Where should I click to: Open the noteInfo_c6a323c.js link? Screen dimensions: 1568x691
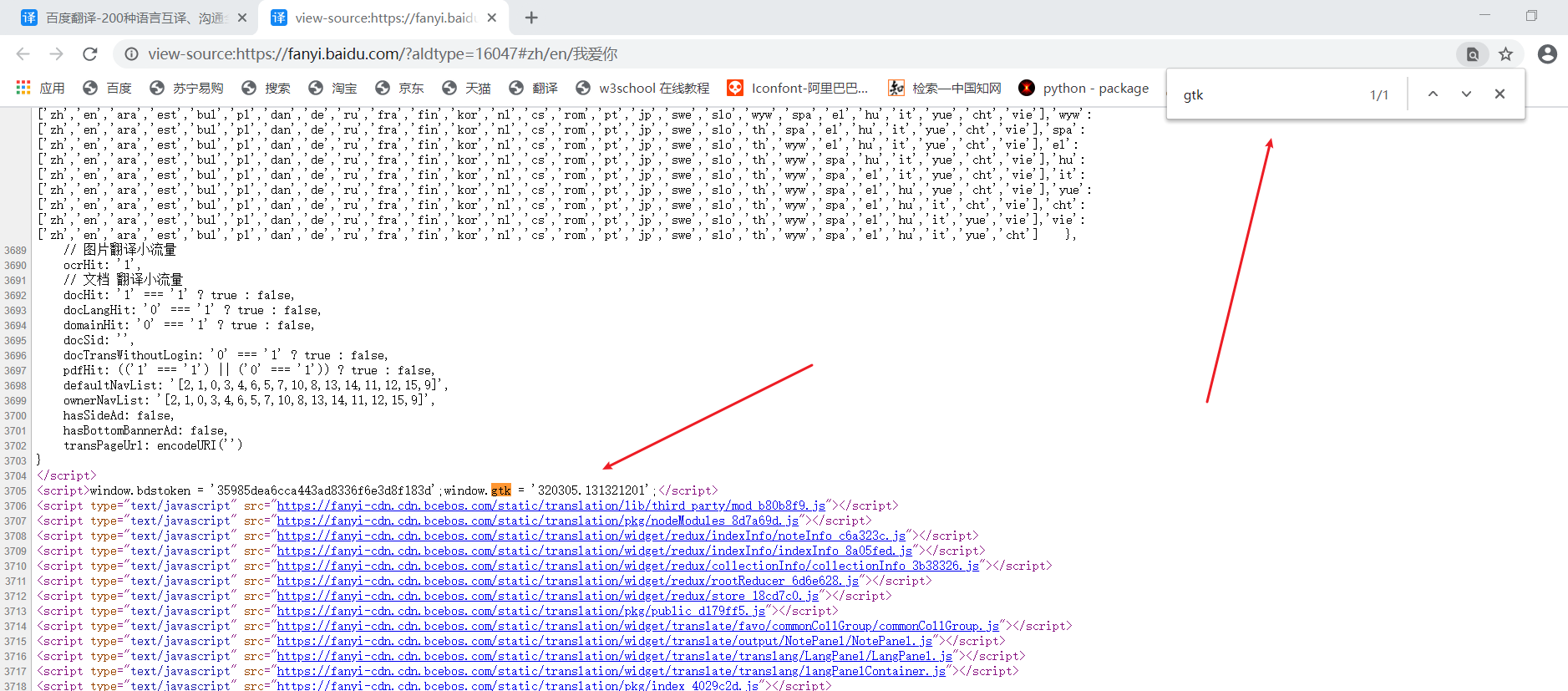(x=591, y=536)
